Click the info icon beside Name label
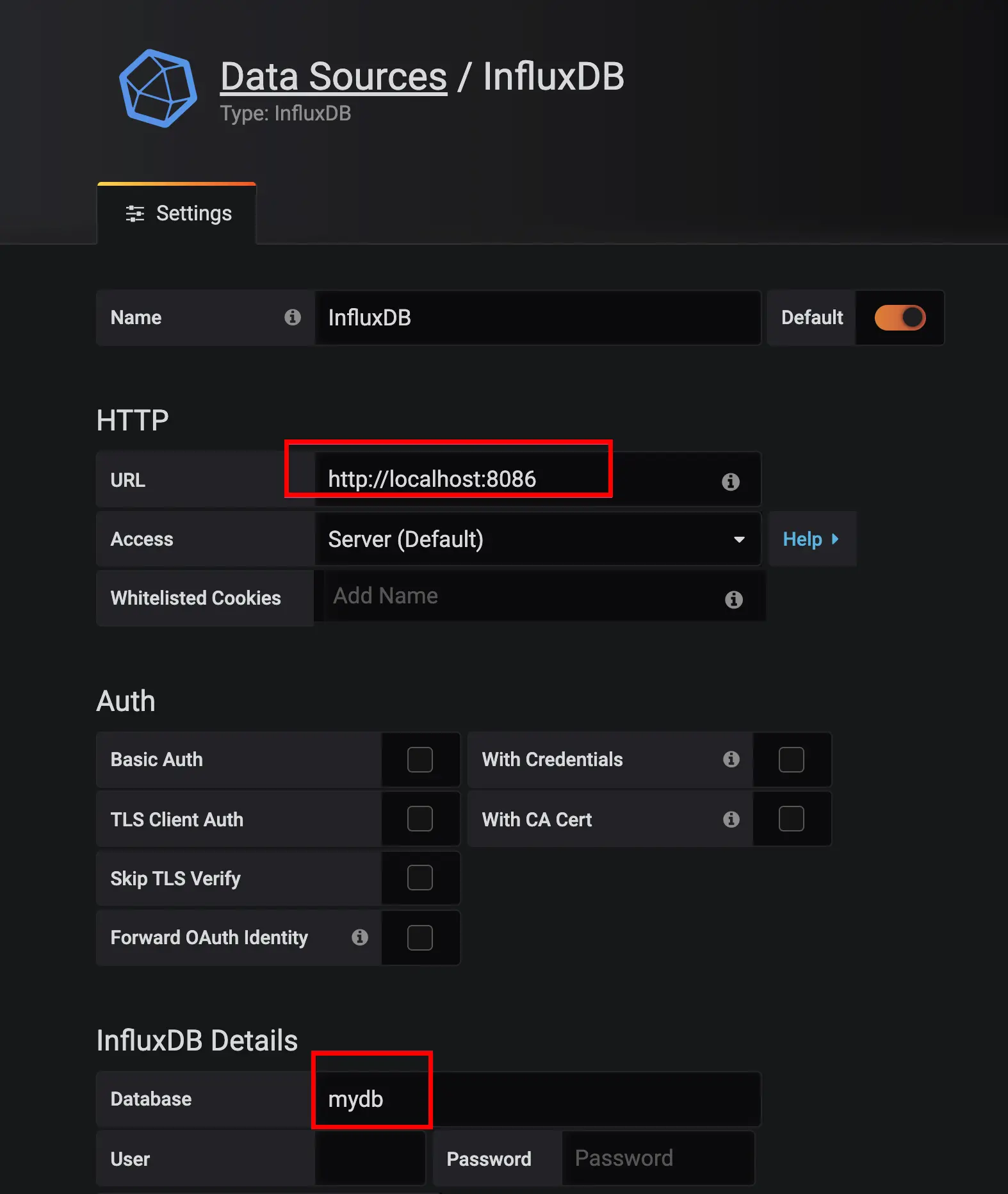This screenshot has width=1008, height=1194. 293,317
